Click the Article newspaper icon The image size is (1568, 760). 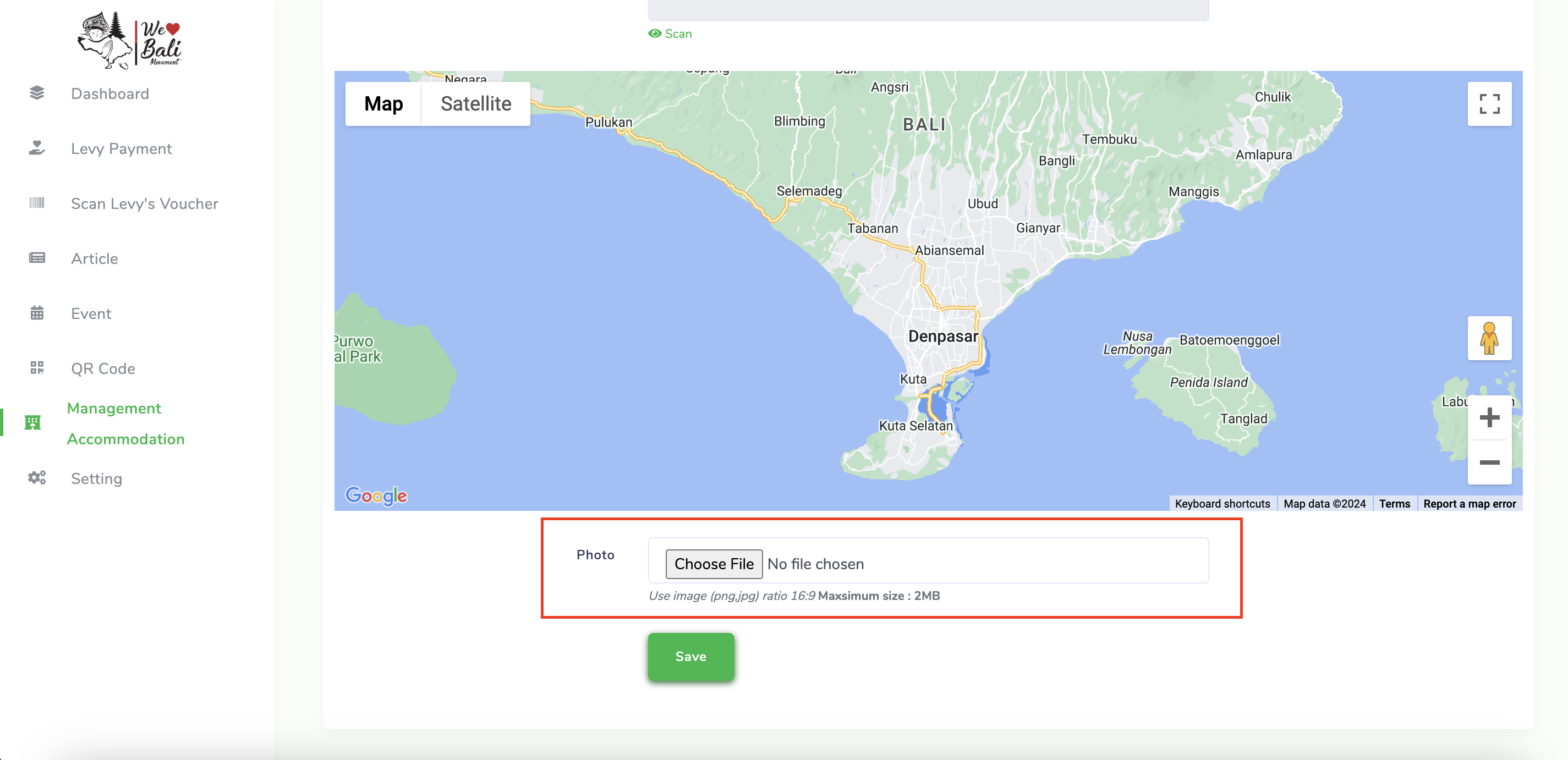point(36,258)
